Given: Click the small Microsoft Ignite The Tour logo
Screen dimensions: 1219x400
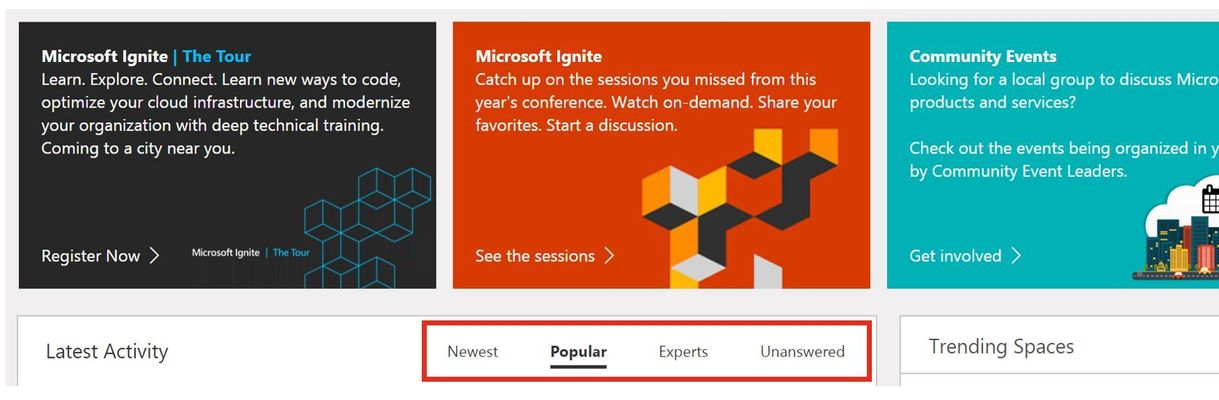Looking at the screenshot, I should pyautogui.click(x=250, y=253).
